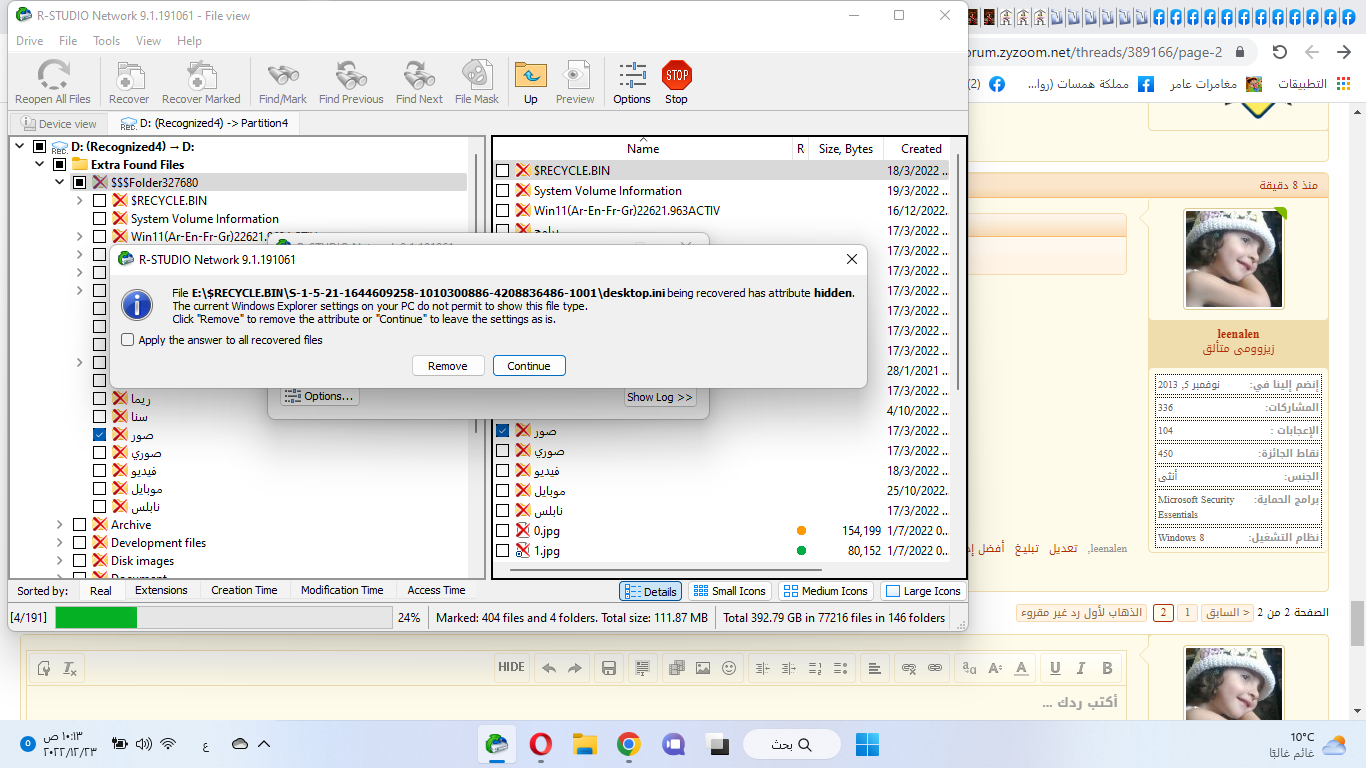Collapse D: (Recognized4) root node
The image size is (1366, 768).
[19, 147]
